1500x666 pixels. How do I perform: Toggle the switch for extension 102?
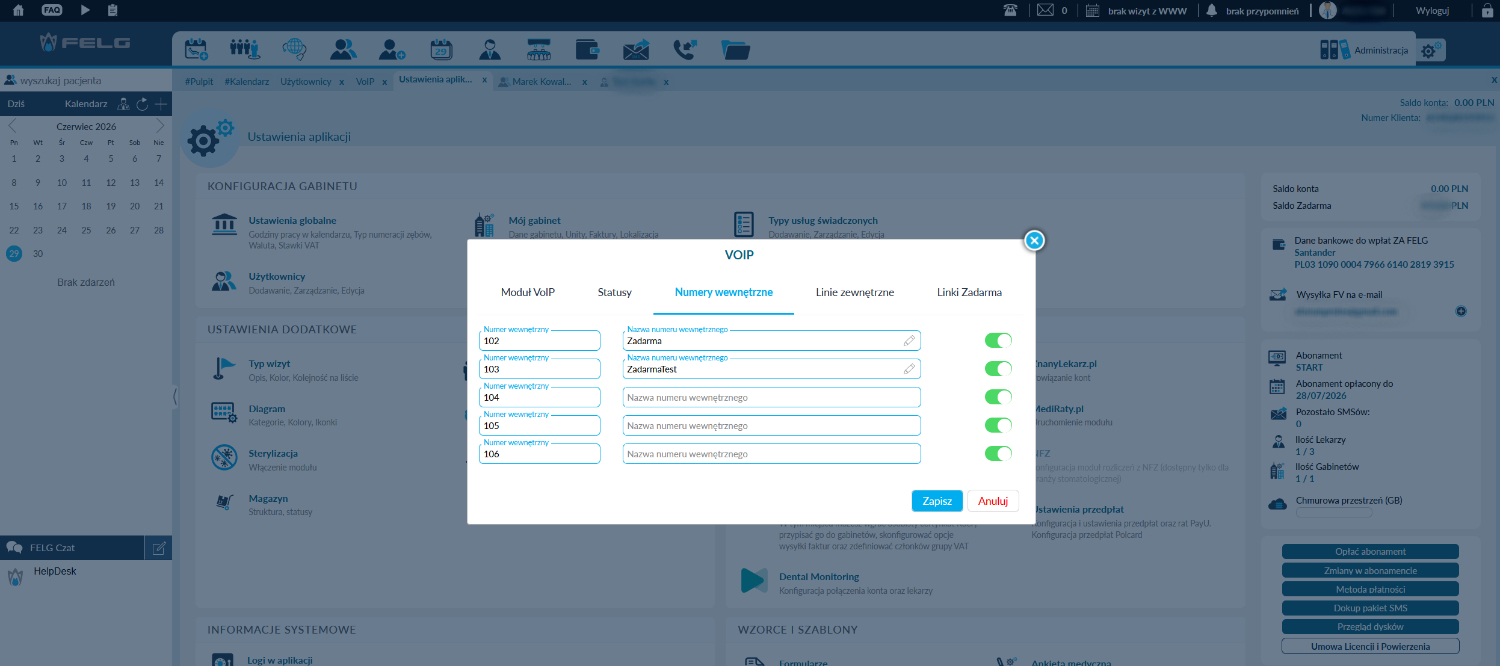point(998,341)
